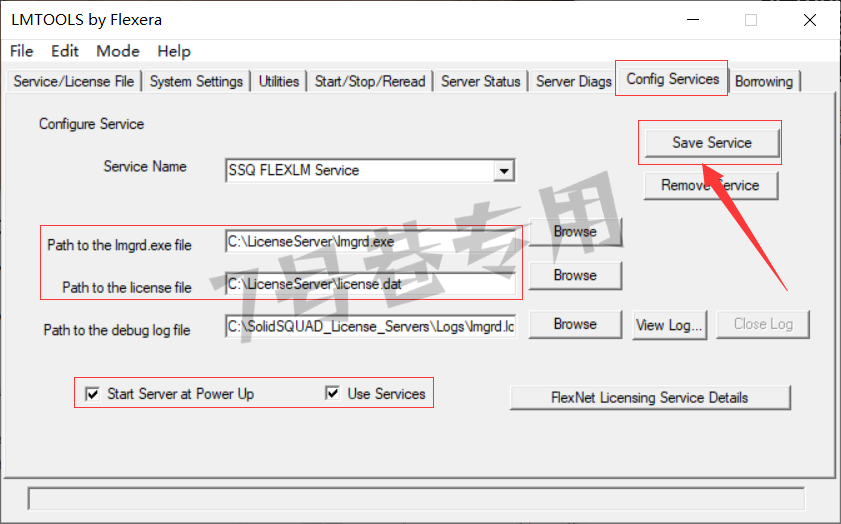Switch to Service/License File tab
The height and width of the screenshot is (524, 841).
point(74,82)
